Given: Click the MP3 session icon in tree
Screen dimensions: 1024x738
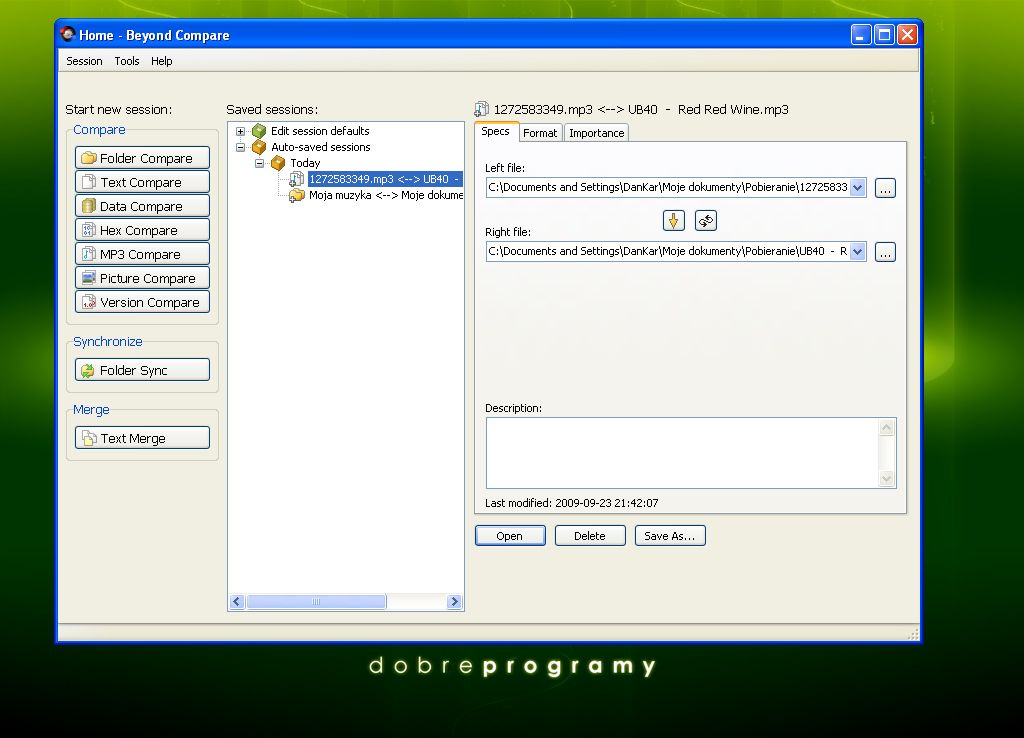Looking at the screenshot, I should [296, 179].
